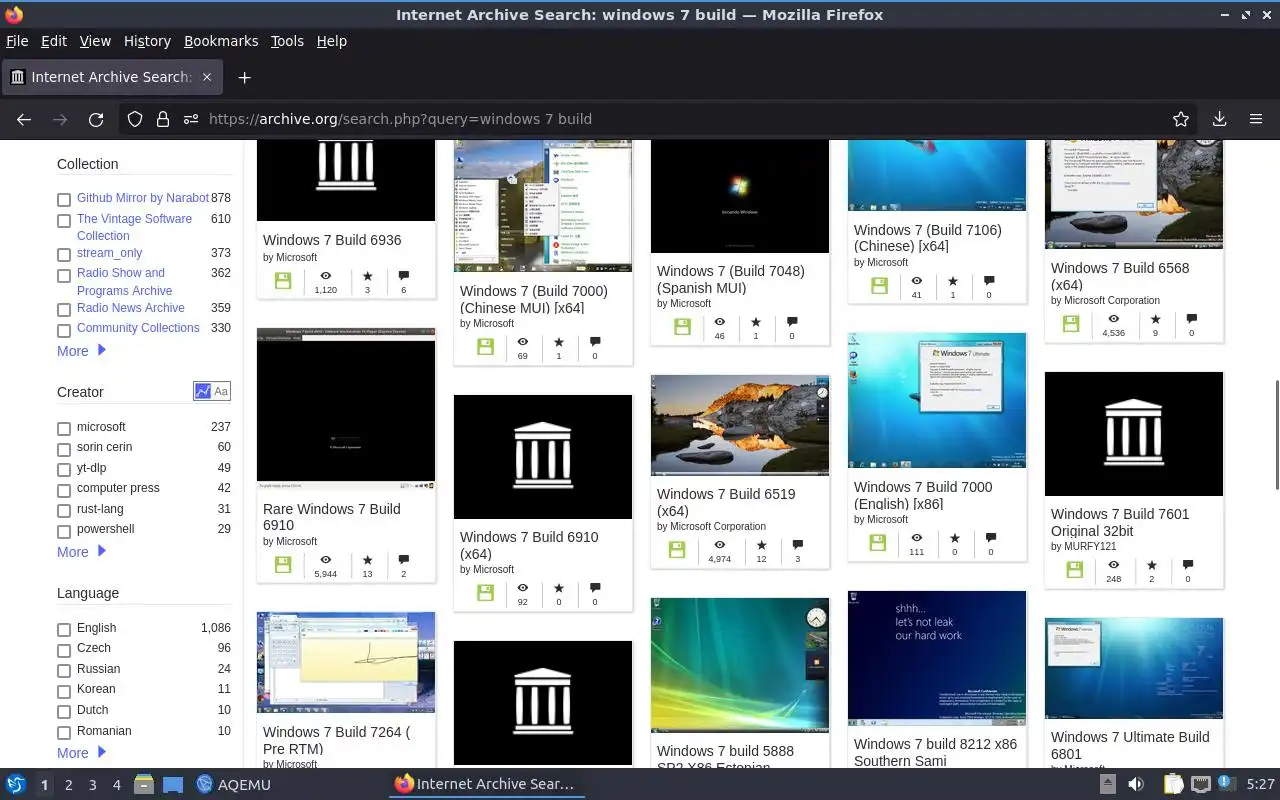The height and width of the screenshot is (800, 1280).
Task: Expand More under Collection
Action: [x=81, y=351]
